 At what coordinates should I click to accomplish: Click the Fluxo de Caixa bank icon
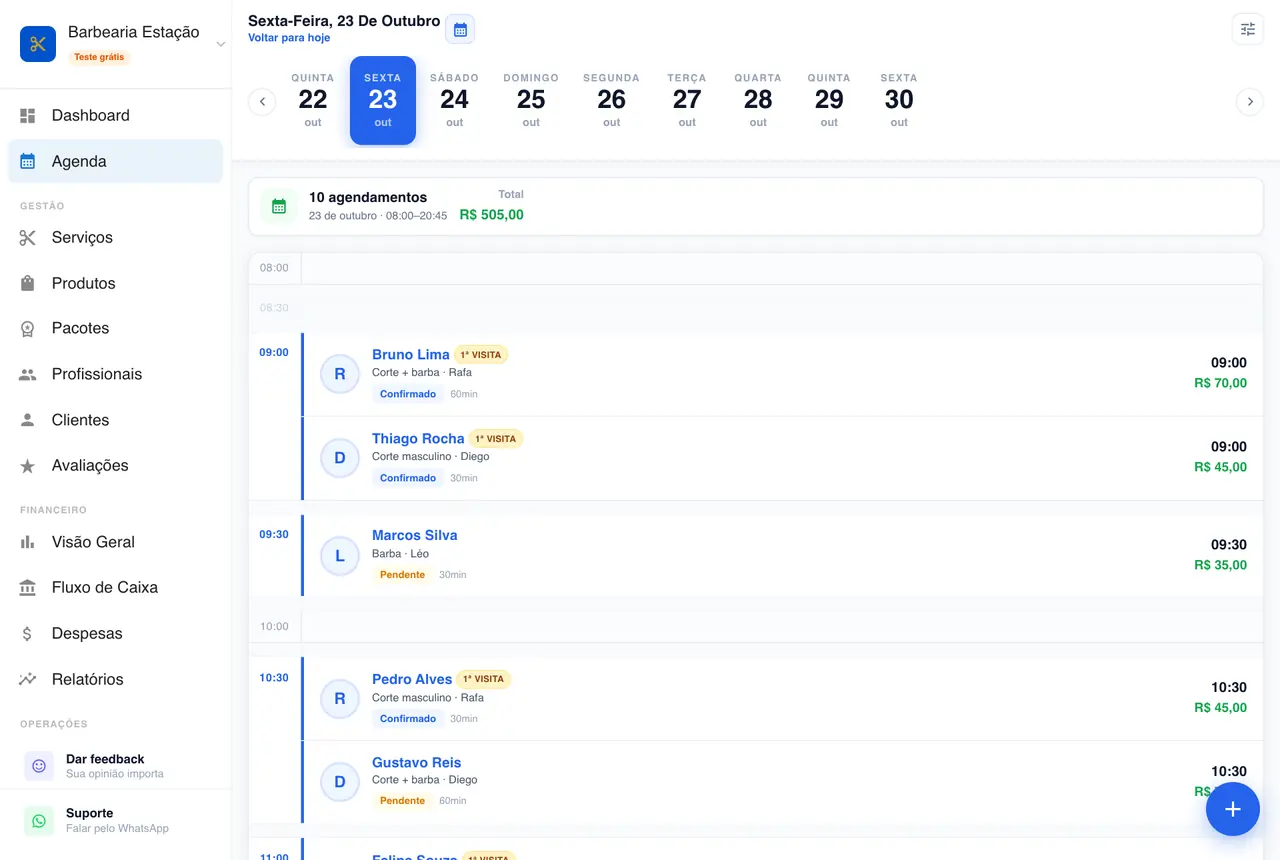click(28, 588)
